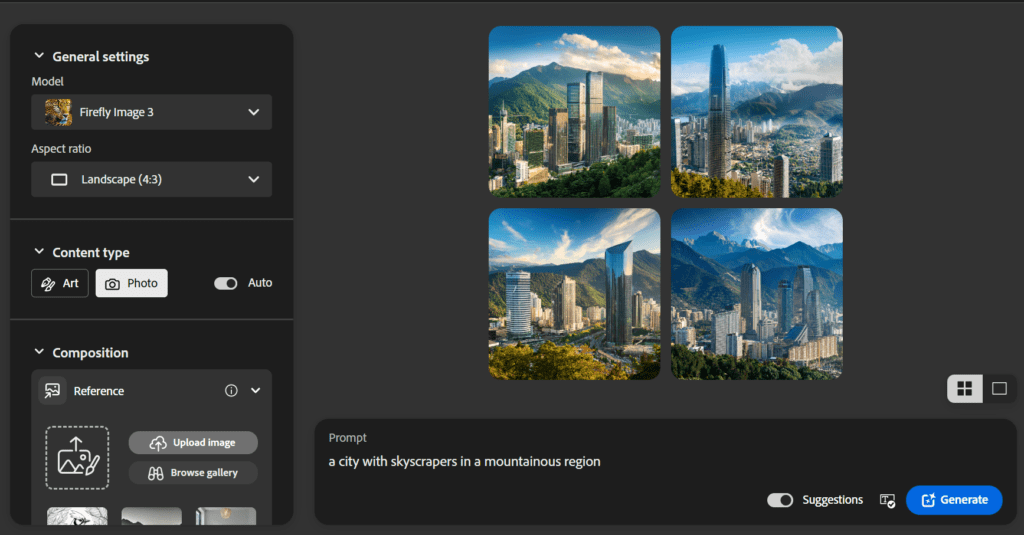Click the dashed image drop zone
Screen dimensions: 1024x535
77,458
